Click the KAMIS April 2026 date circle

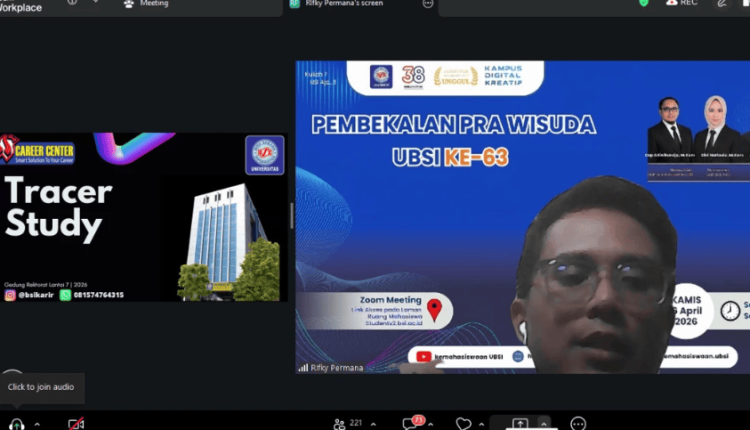688,311
